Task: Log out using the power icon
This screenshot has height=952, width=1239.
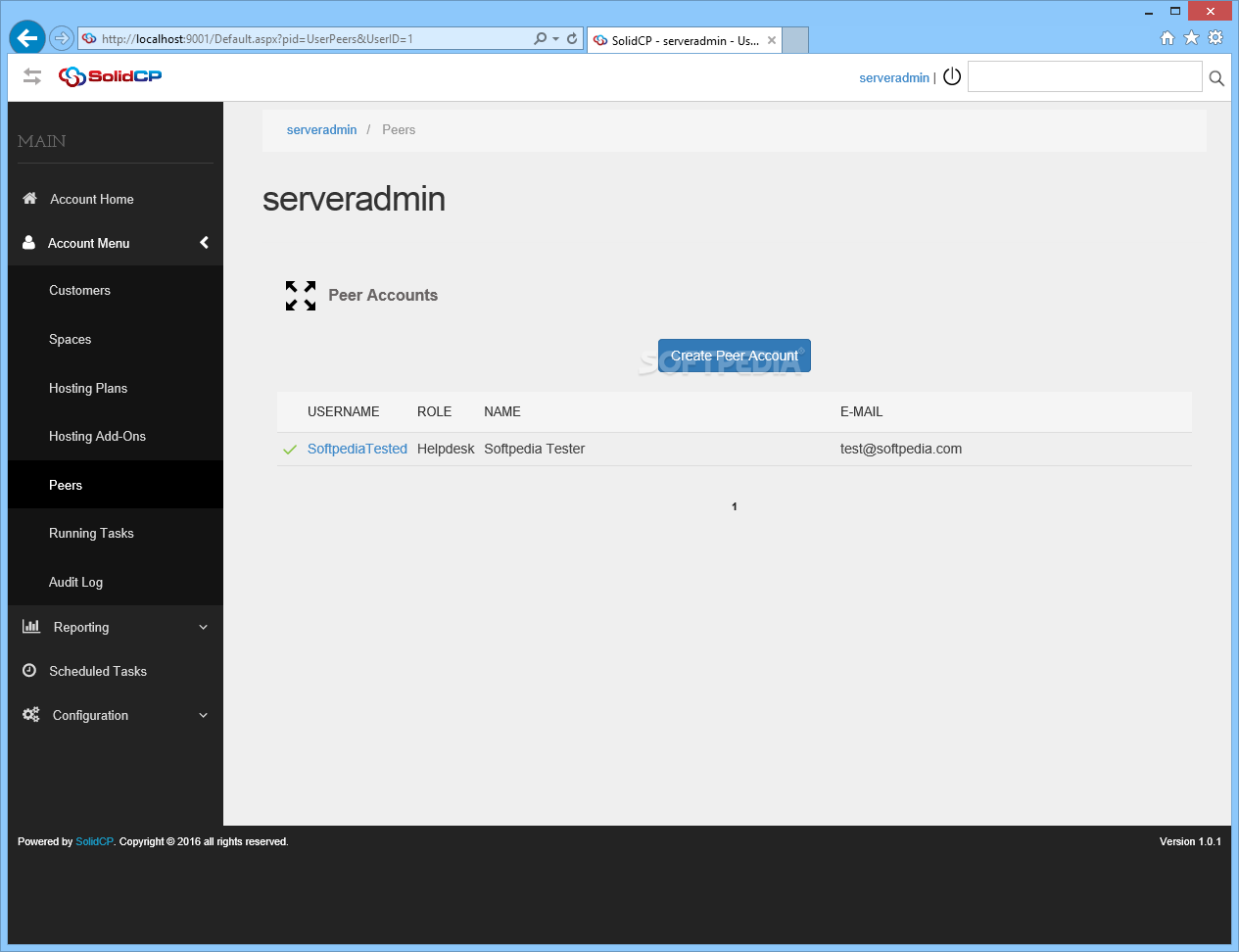Action: tap(952, 76)
